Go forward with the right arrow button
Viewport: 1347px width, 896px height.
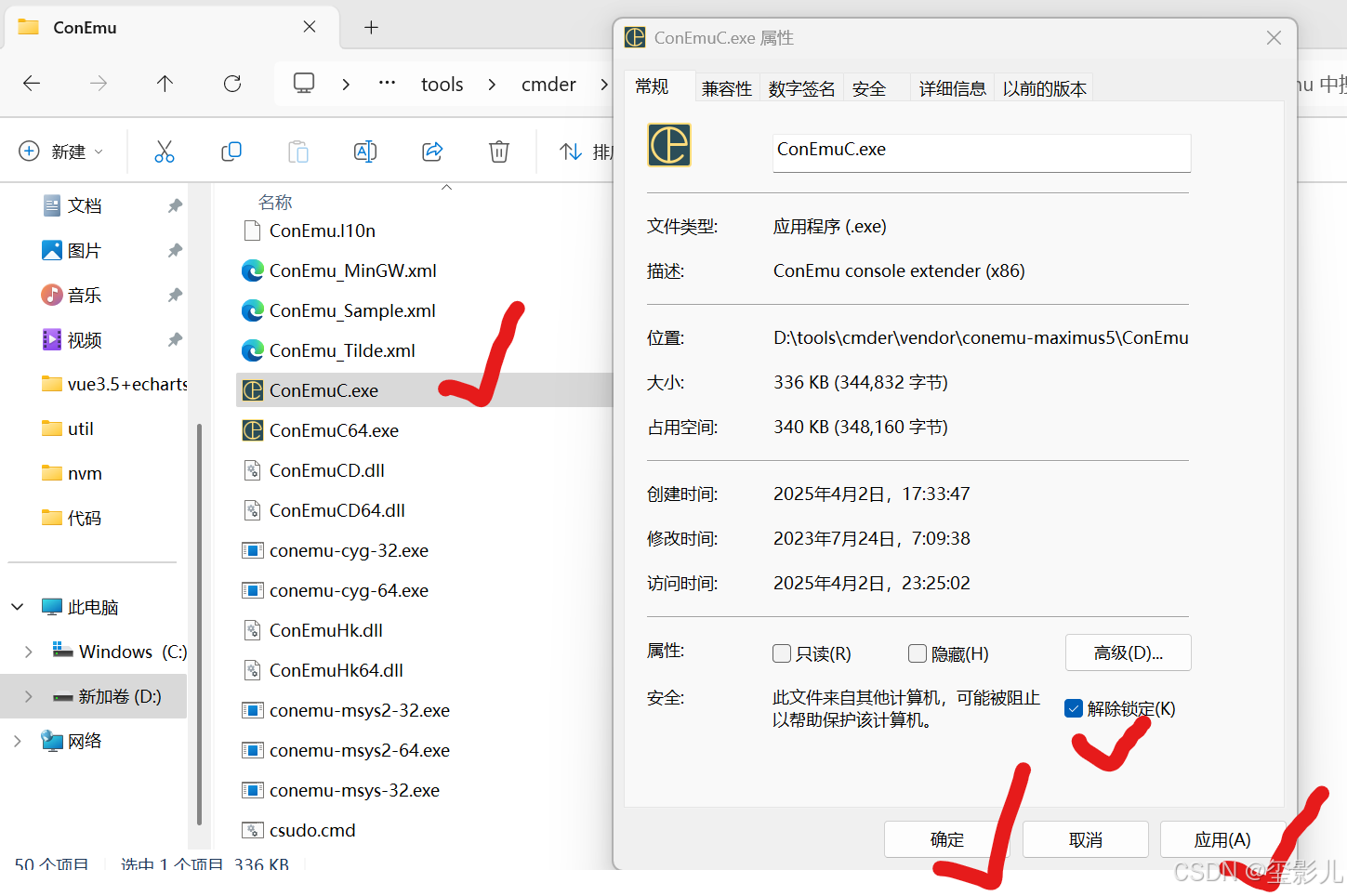[x=99, y=84]
